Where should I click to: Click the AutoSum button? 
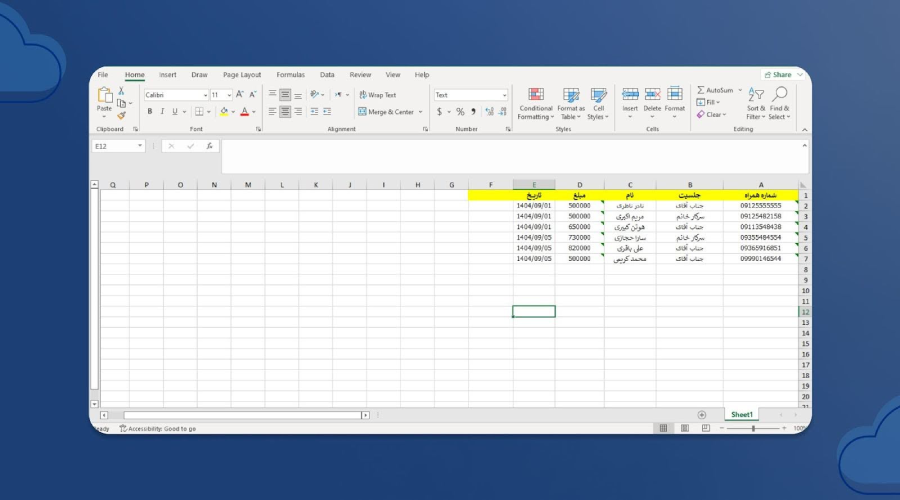(717, 90)
